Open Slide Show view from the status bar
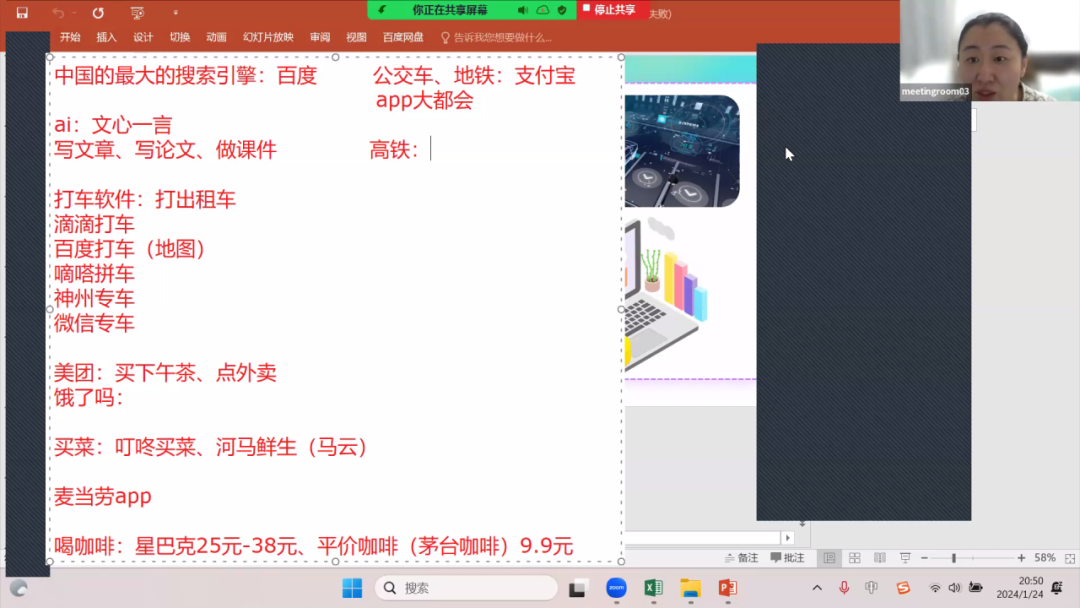 (x=905, y=558)
